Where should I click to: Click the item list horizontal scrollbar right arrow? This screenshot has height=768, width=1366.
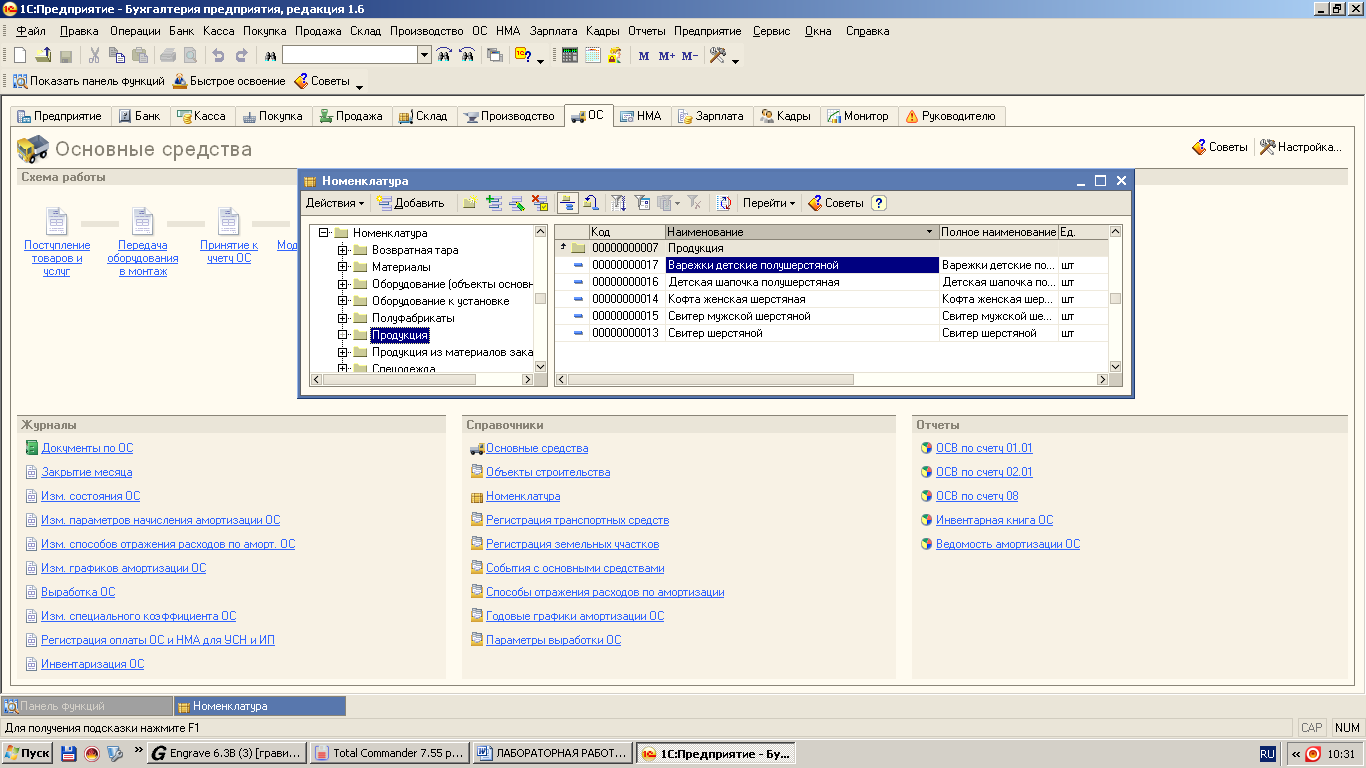1103,380
